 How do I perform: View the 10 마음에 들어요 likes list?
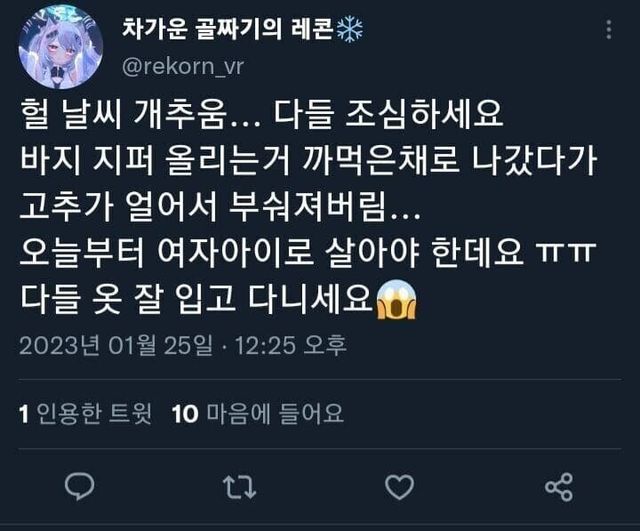pos(258,413)
